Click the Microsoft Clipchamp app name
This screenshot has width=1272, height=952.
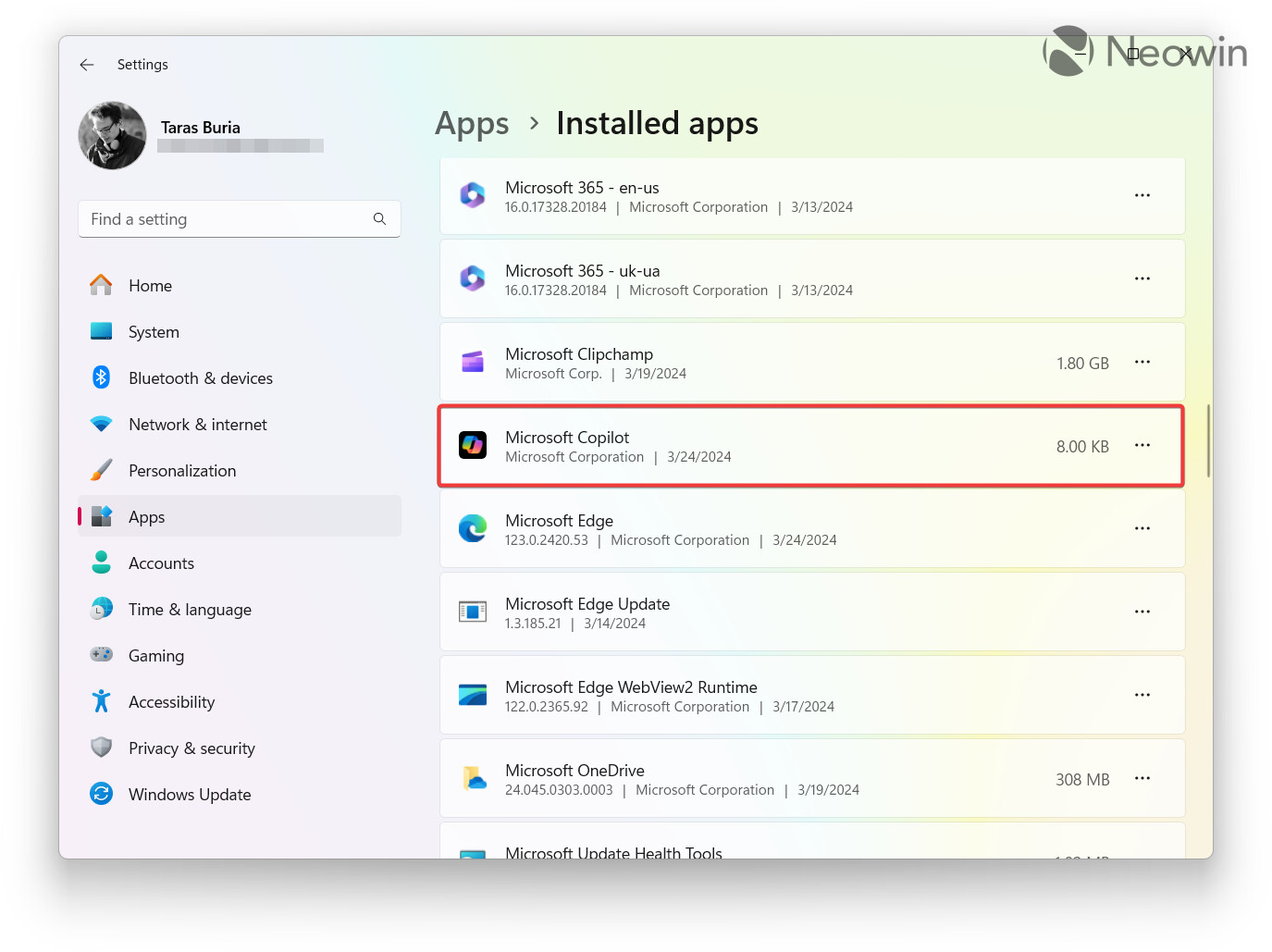click(579, 354)
